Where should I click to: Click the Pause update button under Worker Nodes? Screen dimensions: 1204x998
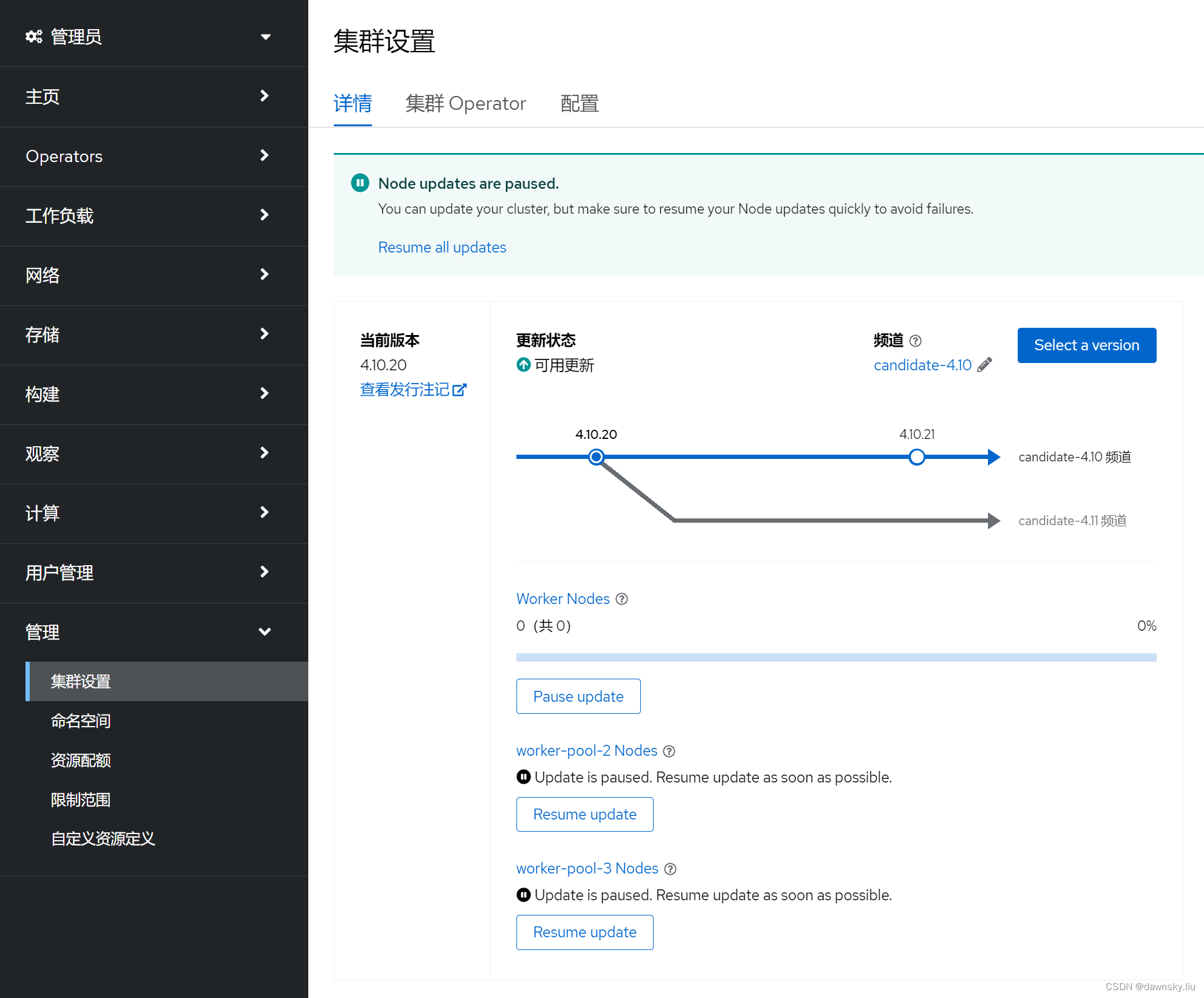[x=578, y=696]
